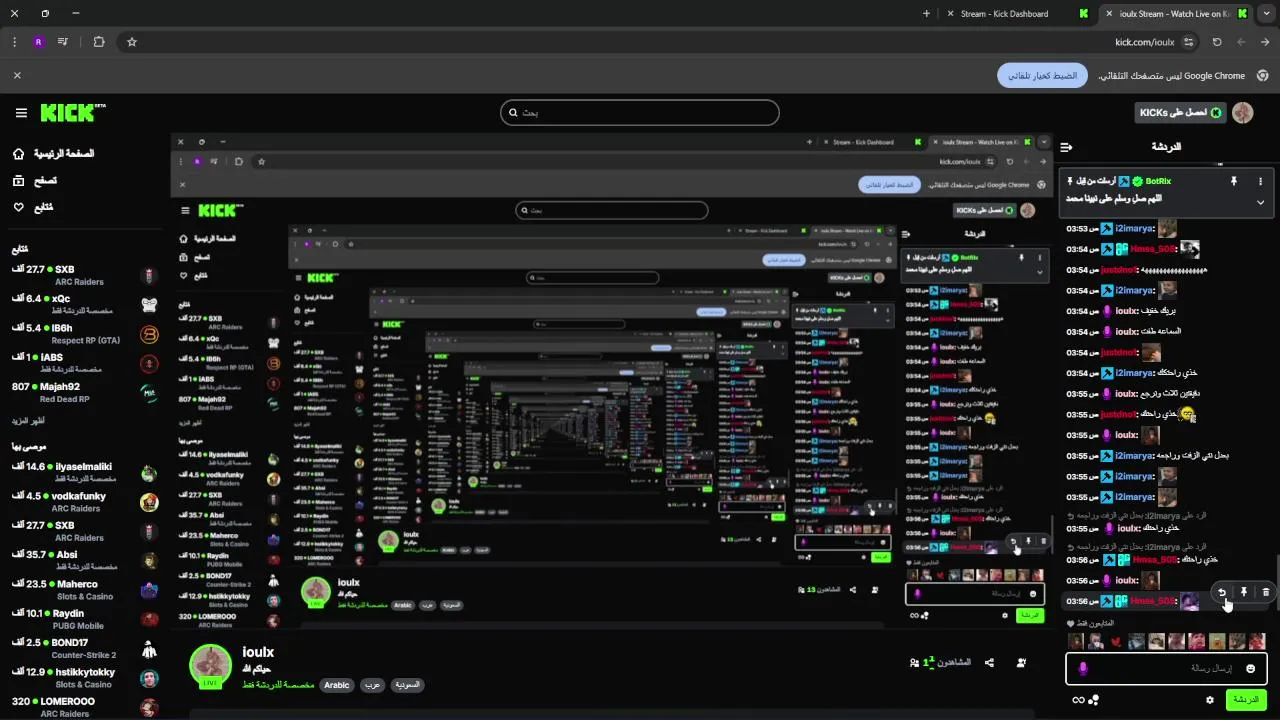Open iiyaselmaliki recommended channel

[x=84, y=472]
